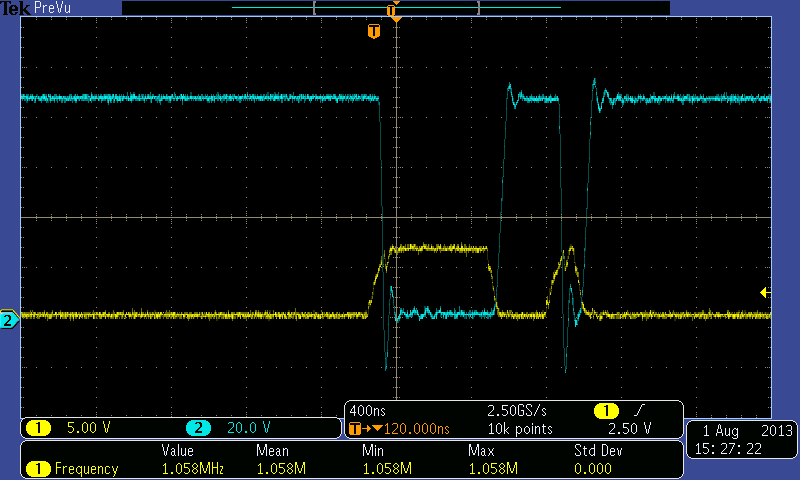
Task: Click the 1 Aug 2013 date readout
Action: 747,431
